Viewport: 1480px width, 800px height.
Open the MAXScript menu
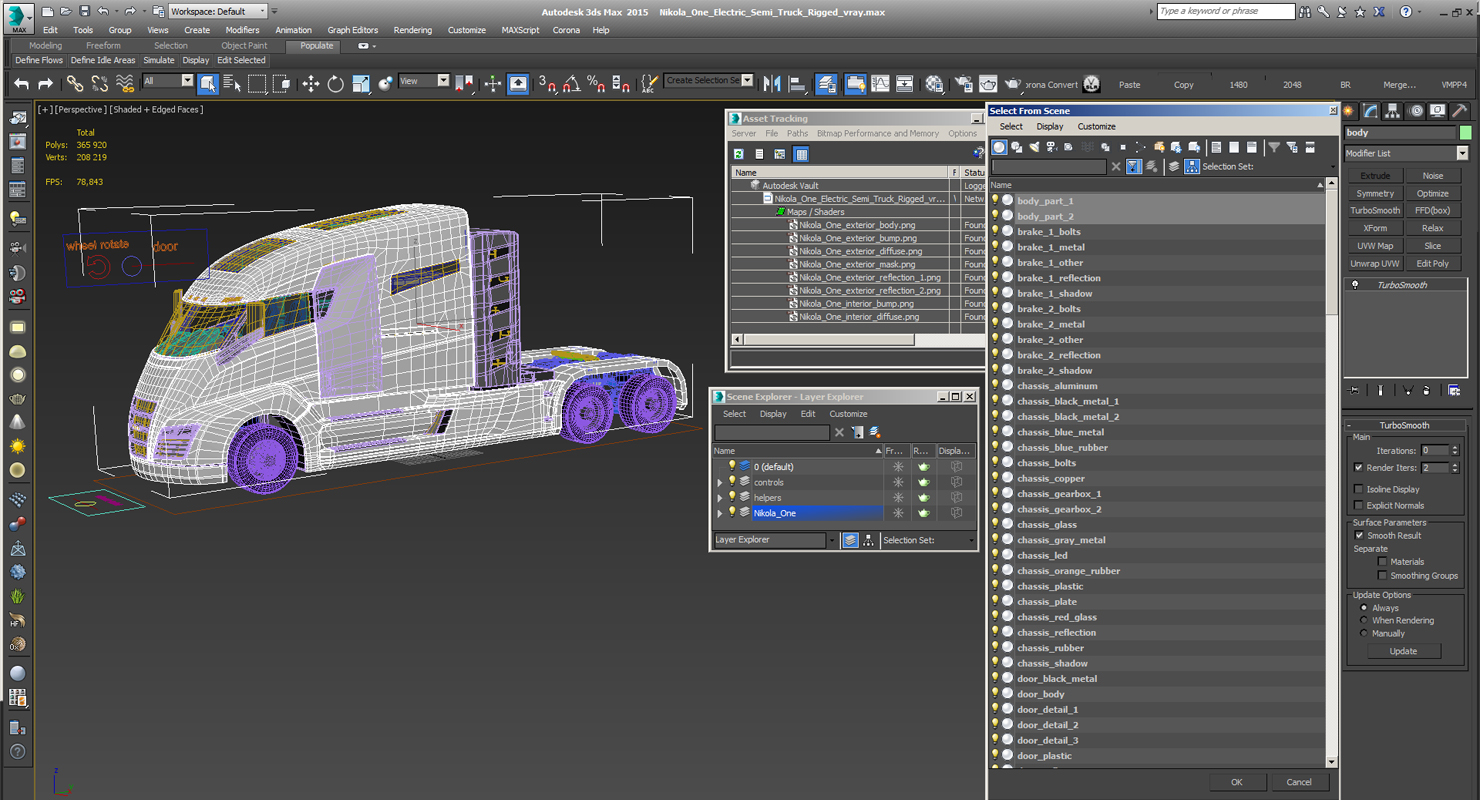click(520, 30)
